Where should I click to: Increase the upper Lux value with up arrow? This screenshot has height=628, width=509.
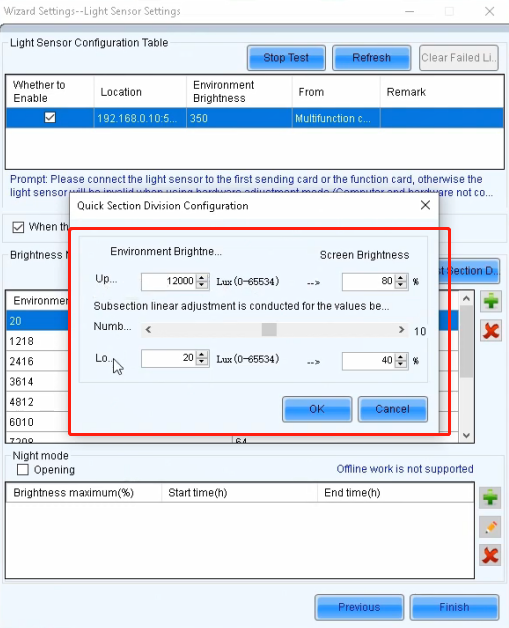[x=203, y=277]
